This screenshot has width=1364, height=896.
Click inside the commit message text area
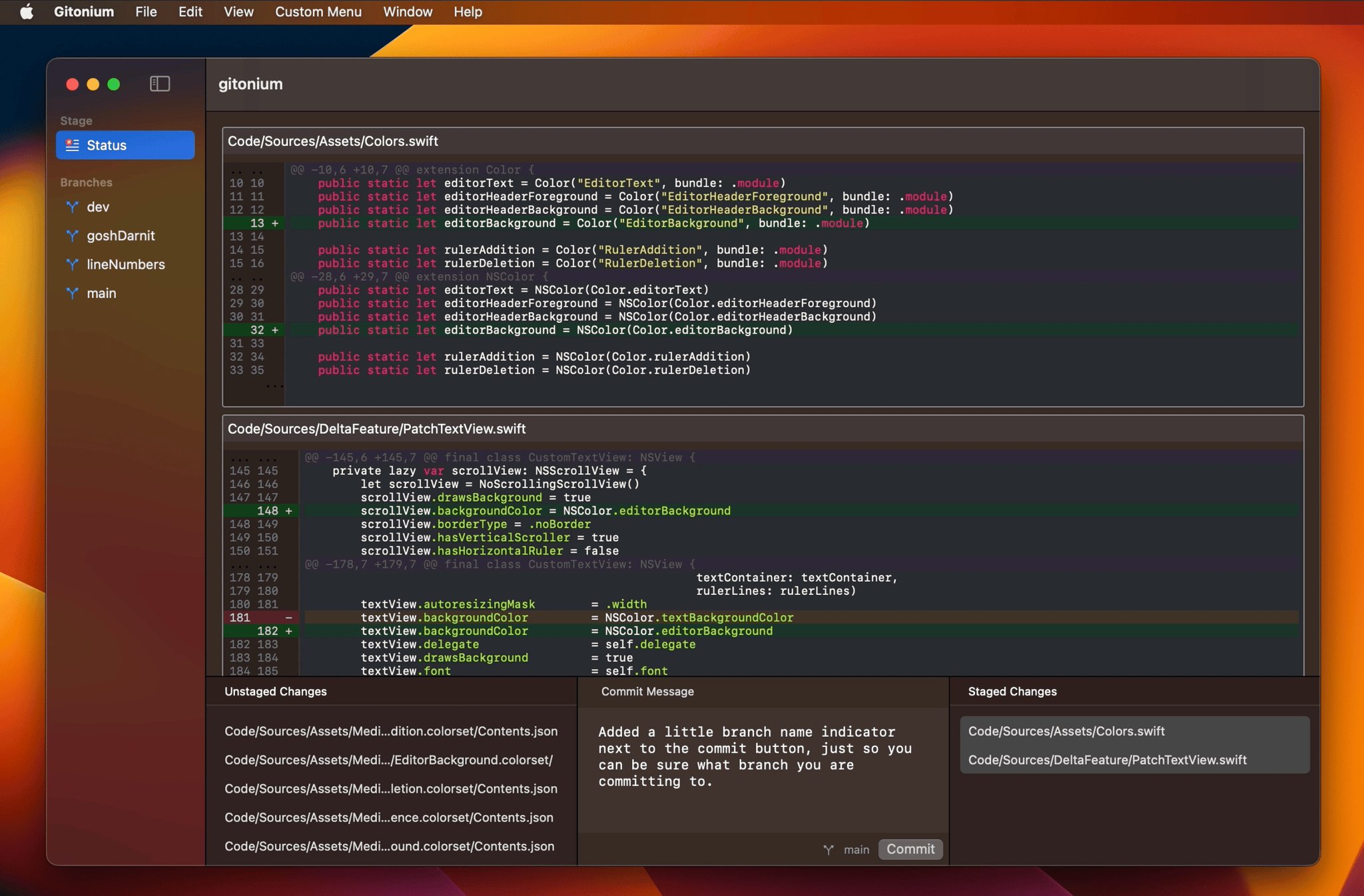(x=763, y=770)
